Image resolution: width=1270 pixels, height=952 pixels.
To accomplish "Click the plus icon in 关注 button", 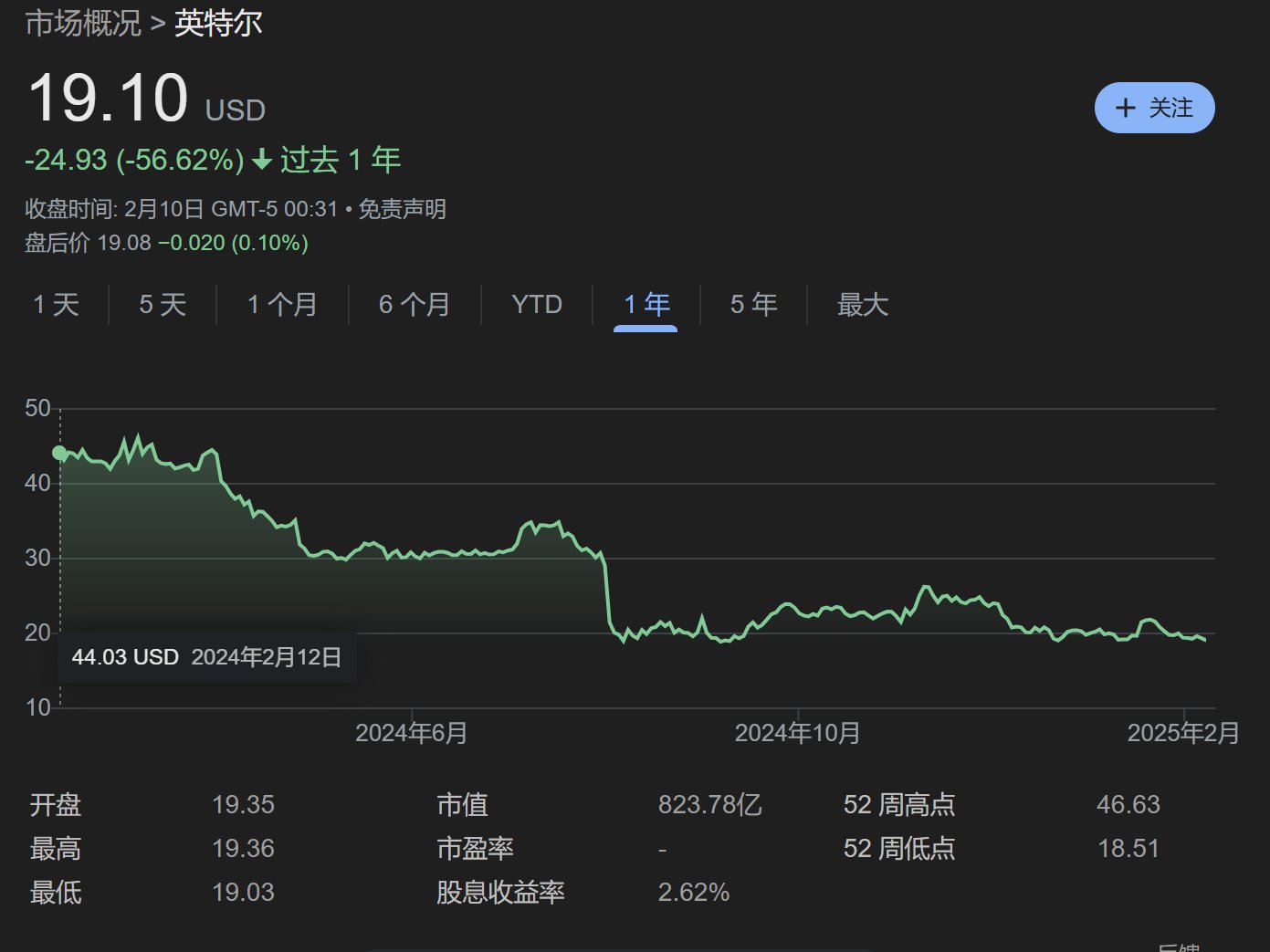I will pyautogui.click(x=1126, y=108).
